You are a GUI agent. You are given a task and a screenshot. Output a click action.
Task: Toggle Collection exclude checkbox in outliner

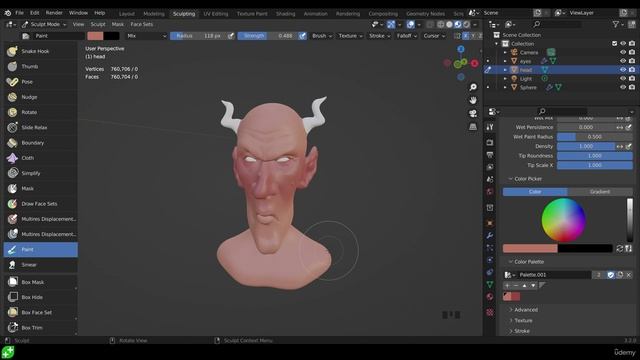tap(615, 44)
